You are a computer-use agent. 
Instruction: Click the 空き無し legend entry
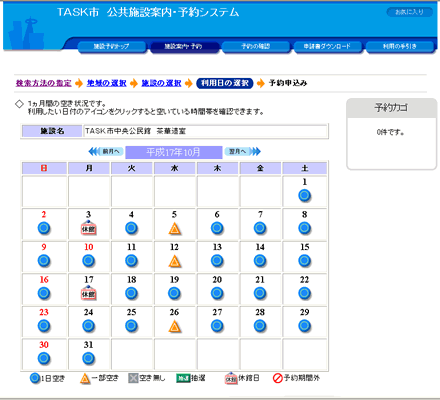147,378
